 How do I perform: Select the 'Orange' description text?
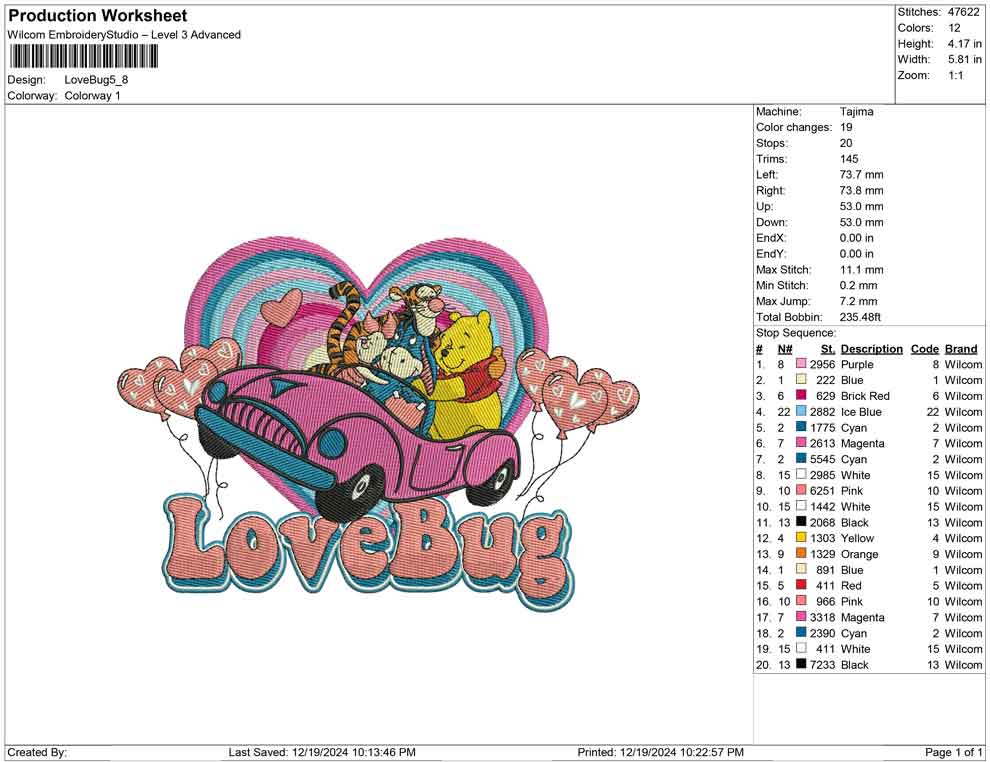pyautogui.click(x=859, y=554)
